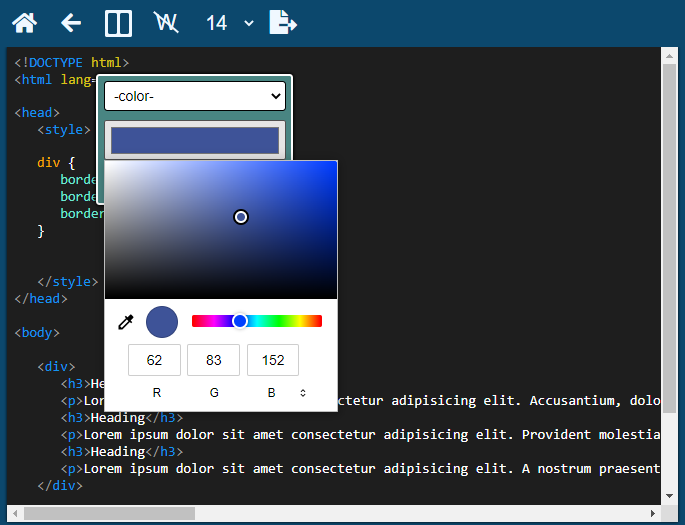
Task: Click the paragraph line ending 'A nostrum praesent'
Action: [x=360, y=469]
